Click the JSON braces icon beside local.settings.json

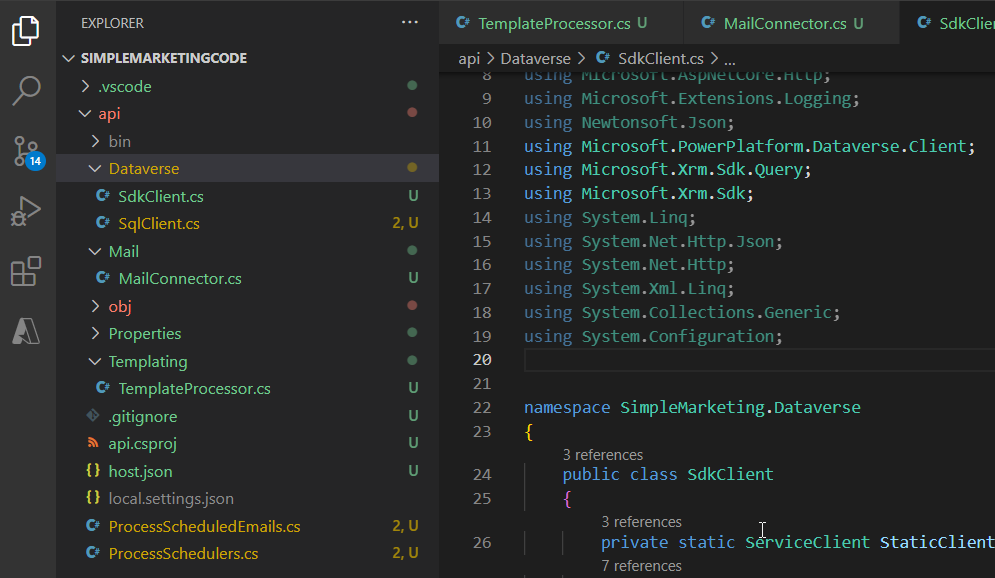click(x=93, y=497)
